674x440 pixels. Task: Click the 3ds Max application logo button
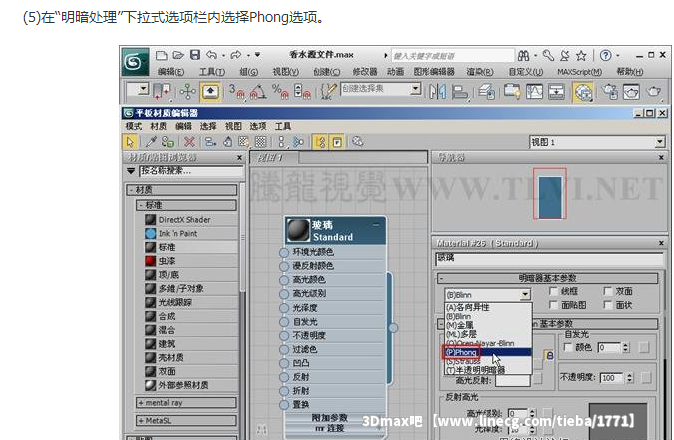[x=135, y=62]
